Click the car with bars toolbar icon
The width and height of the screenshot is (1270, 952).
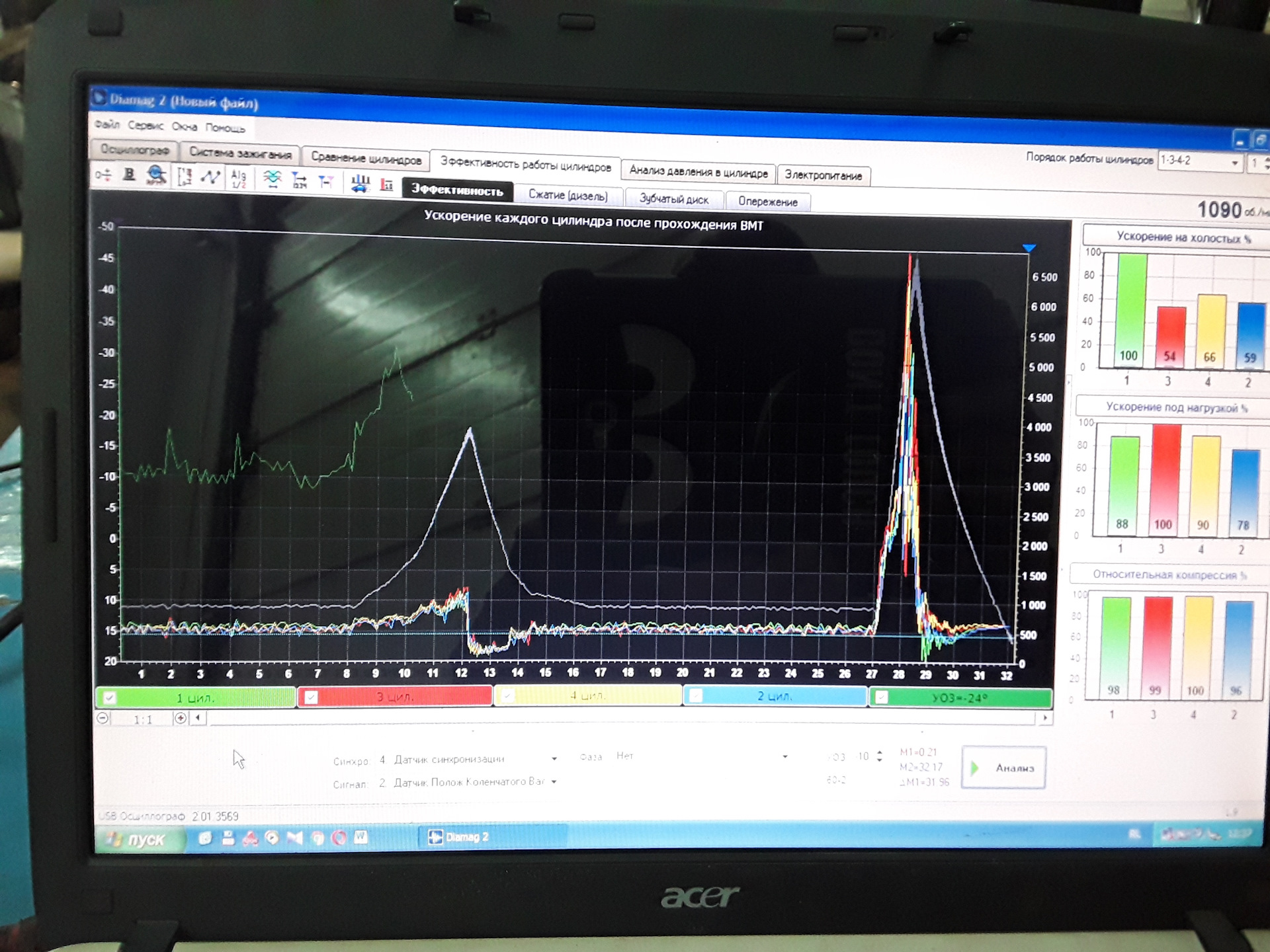tap(360, 183)
